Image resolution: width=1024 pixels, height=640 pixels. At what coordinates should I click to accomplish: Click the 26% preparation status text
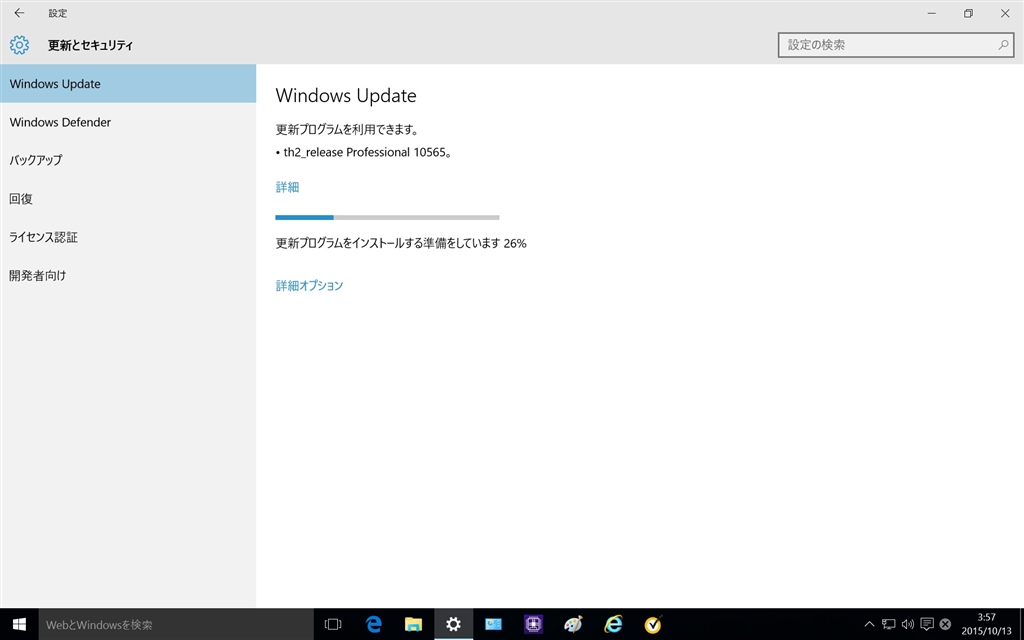pos(401,243)
